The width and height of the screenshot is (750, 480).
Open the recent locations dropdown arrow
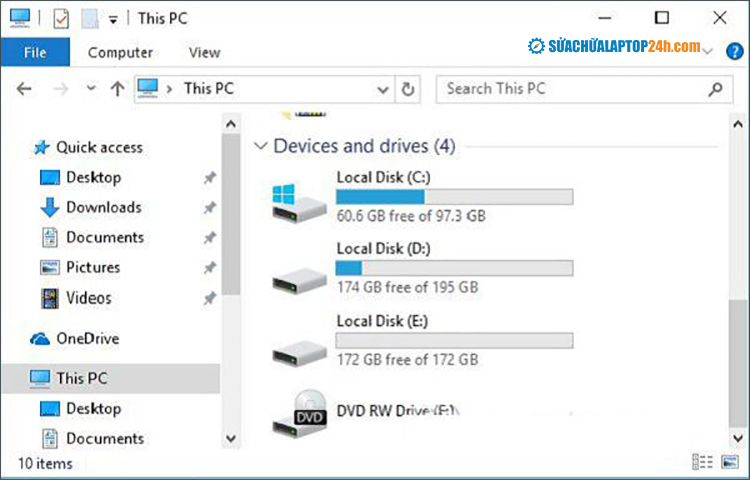[91, 88]
